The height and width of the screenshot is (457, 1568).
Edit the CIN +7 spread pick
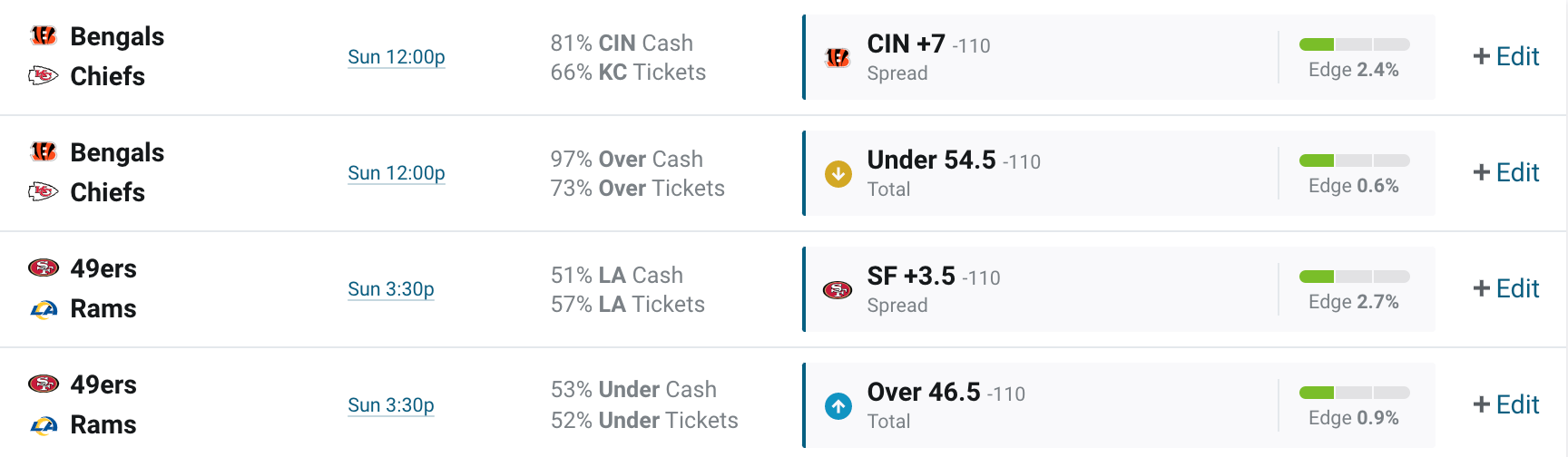[1506, 56]
